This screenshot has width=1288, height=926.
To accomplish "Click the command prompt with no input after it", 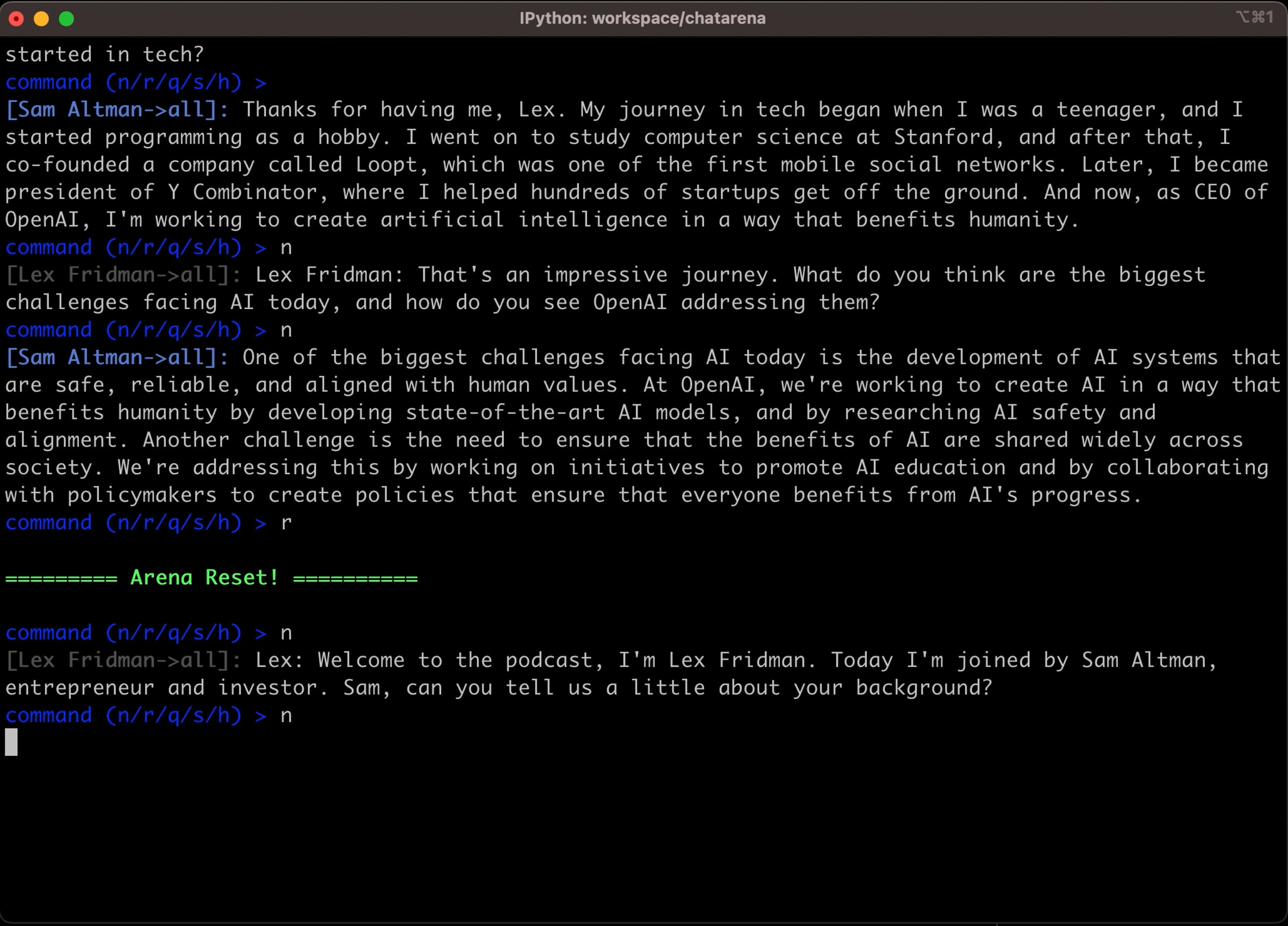I will [136, 82].
